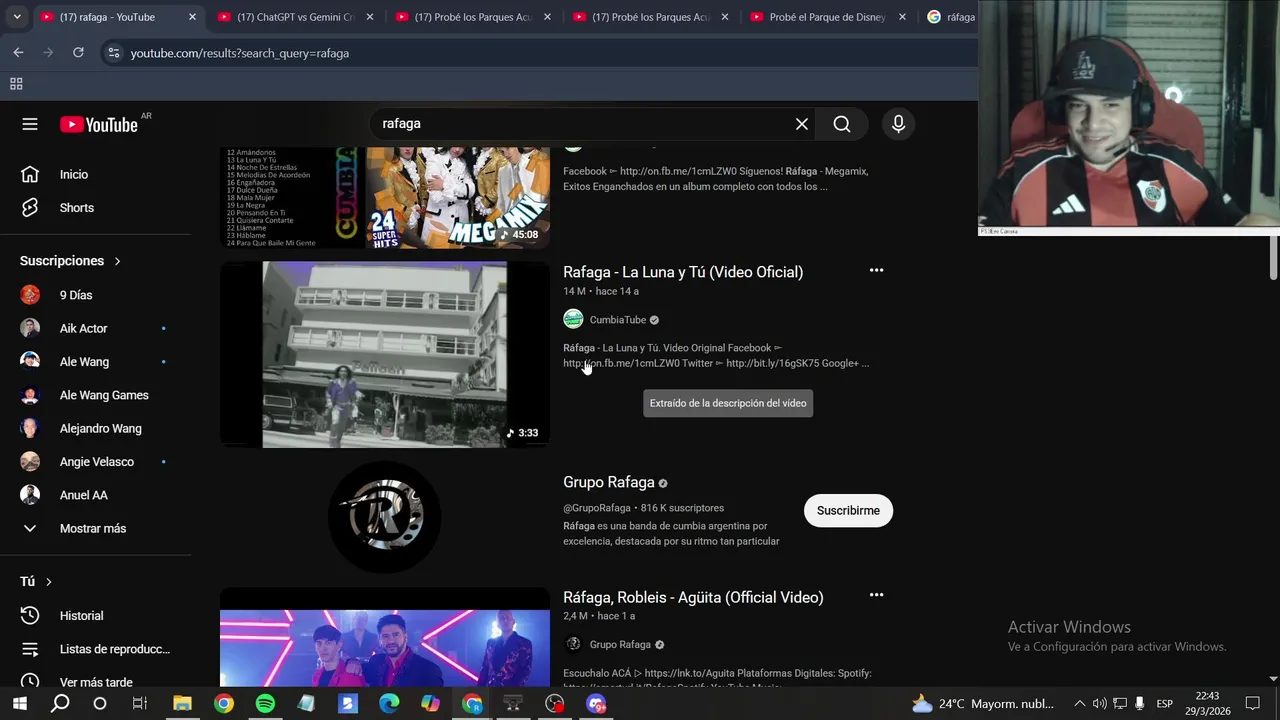The width and height of the screenshot is (1280, 720).
Task: Reload the current page
Action: (78, 52)
